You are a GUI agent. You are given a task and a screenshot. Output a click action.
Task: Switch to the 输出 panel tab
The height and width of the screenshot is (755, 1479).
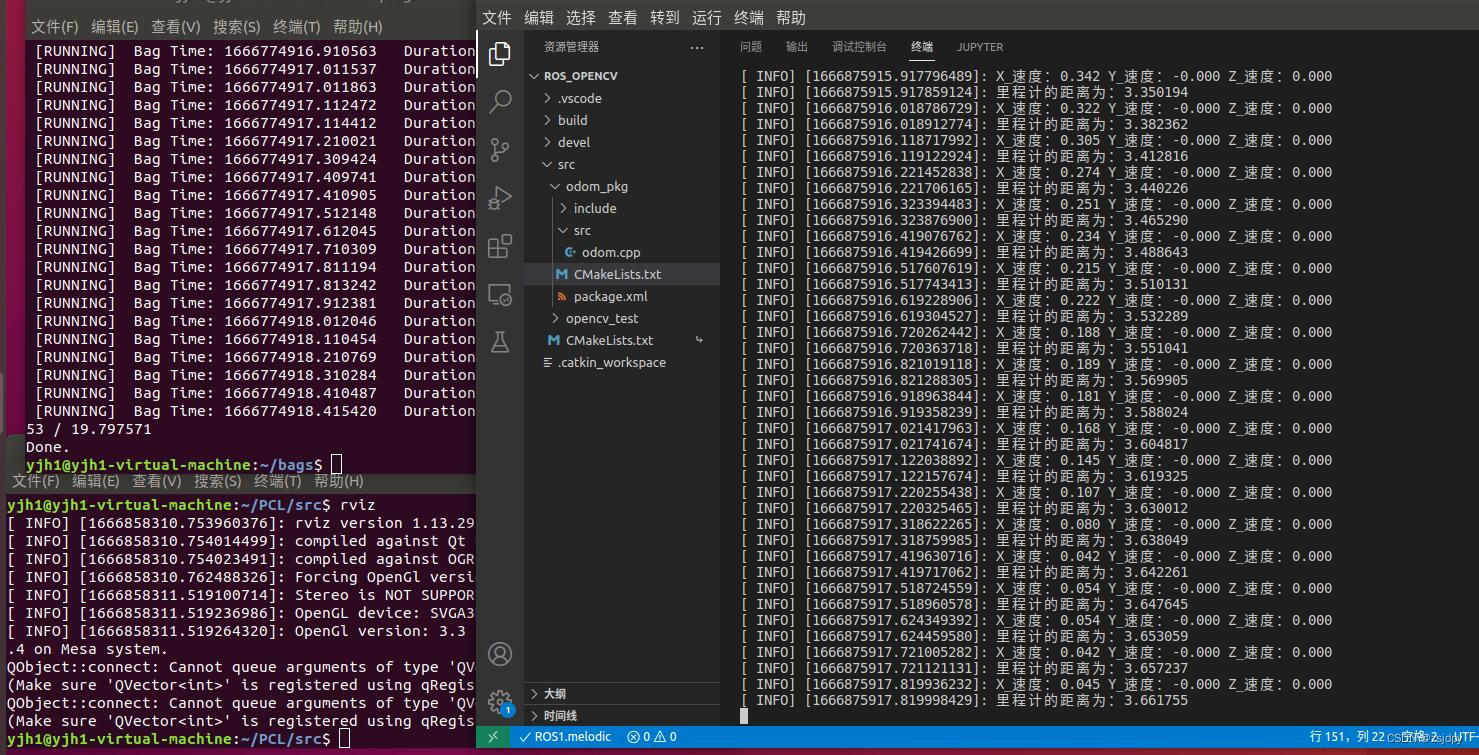[796, 47]
